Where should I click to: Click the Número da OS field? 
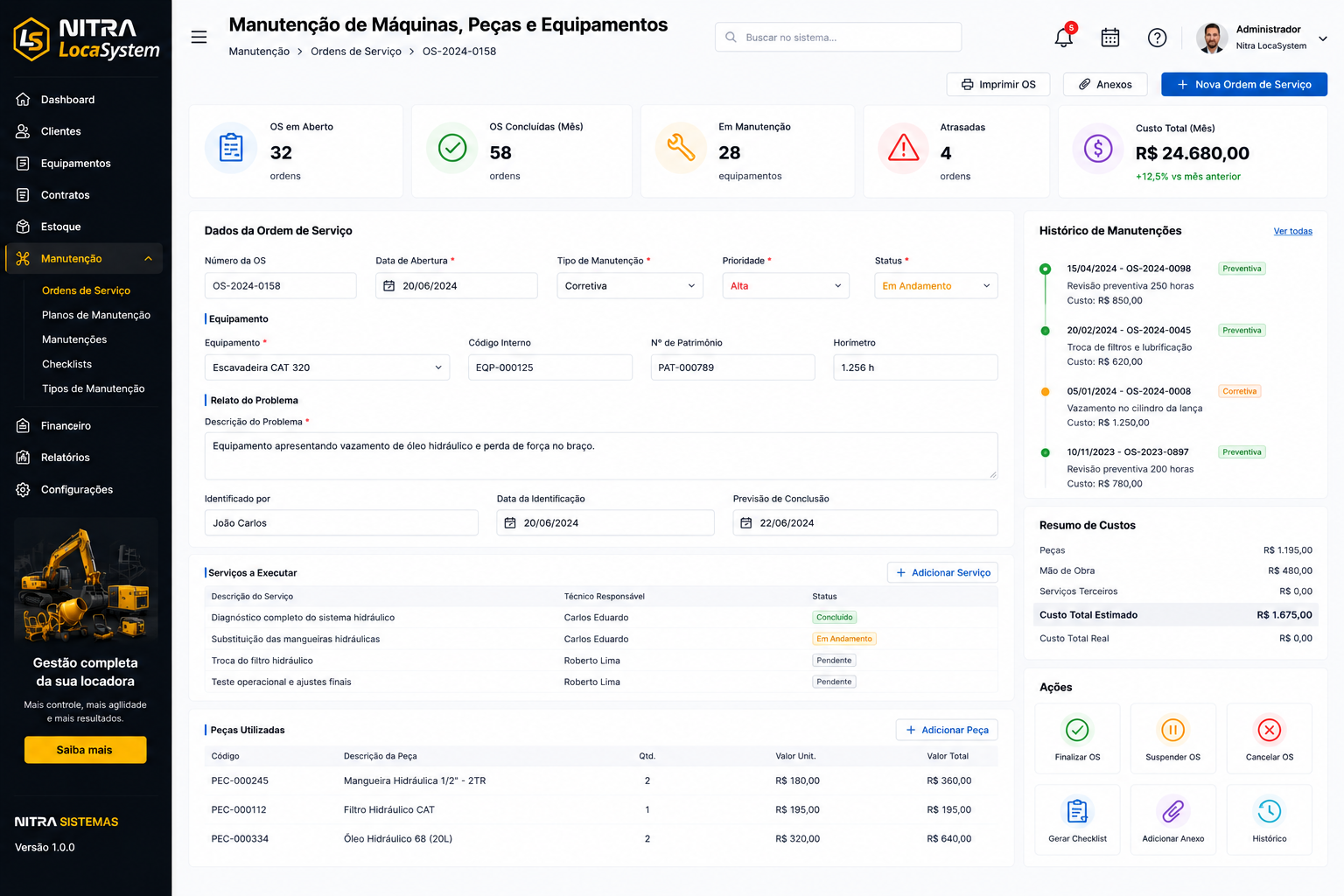pyautogui.click(x=280, y=286)
